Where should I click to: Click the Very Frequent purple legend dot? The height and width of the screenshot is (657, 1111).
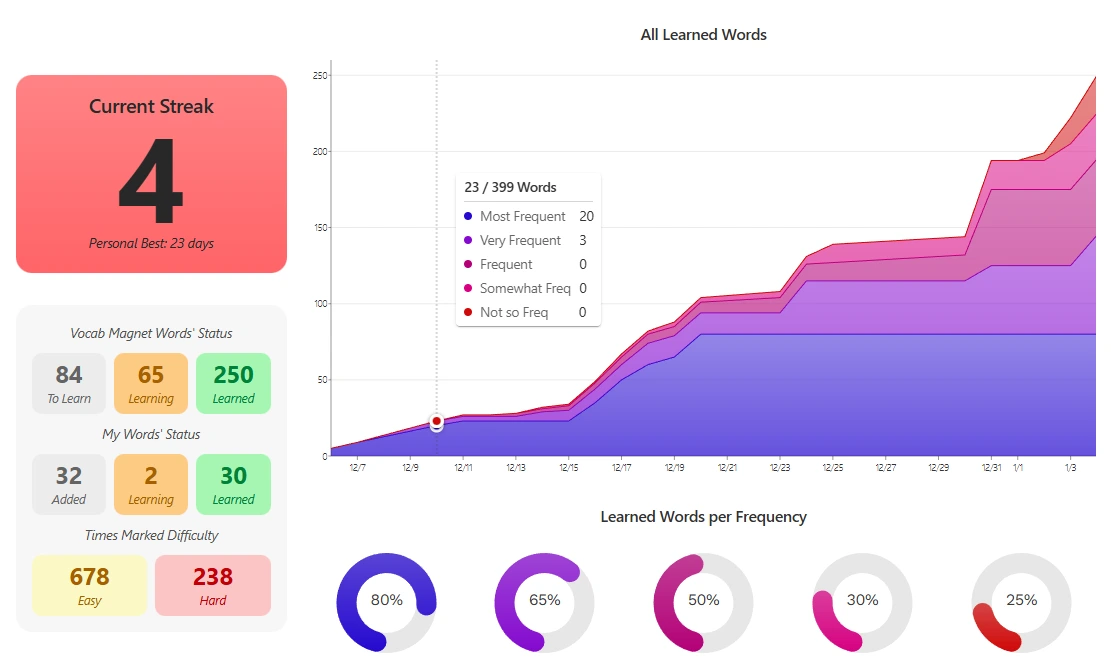tap(468, 241)
